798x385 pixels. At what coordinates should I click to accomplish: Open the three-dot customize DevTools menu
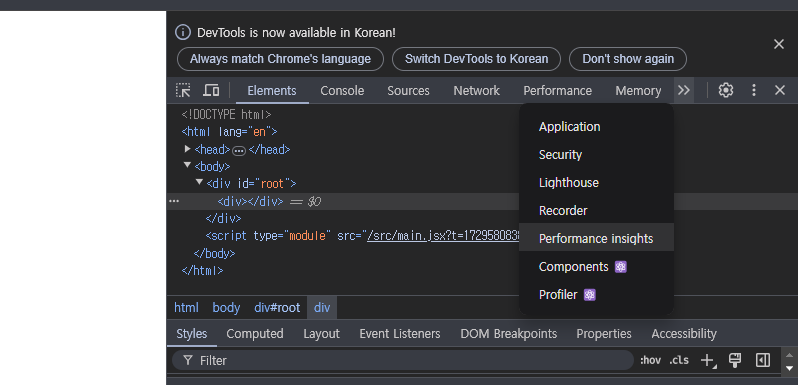tap(754, 90)
